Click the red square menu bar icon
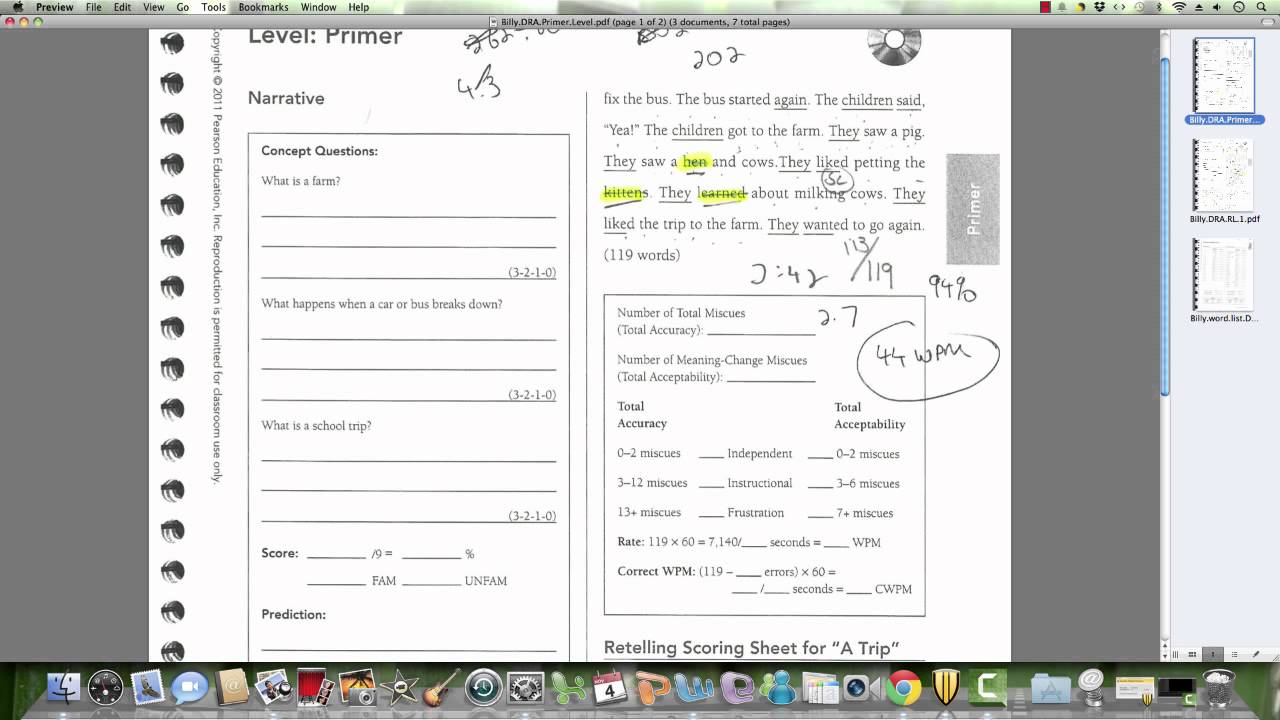The image size is (1280, 720). coord(1045,7)
